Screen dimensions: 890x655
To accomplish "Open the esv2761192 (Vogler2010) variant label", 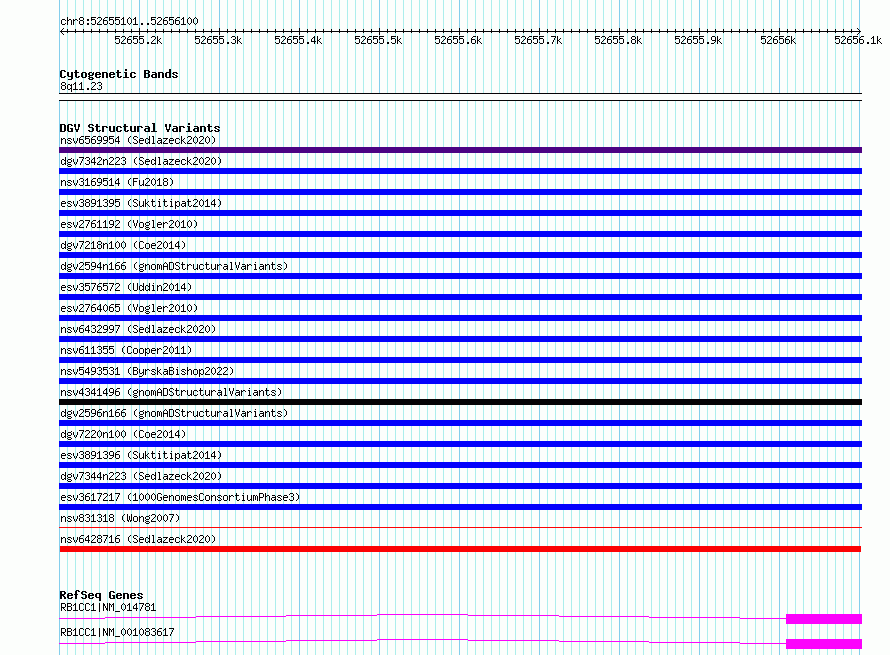I will (129, 224).
